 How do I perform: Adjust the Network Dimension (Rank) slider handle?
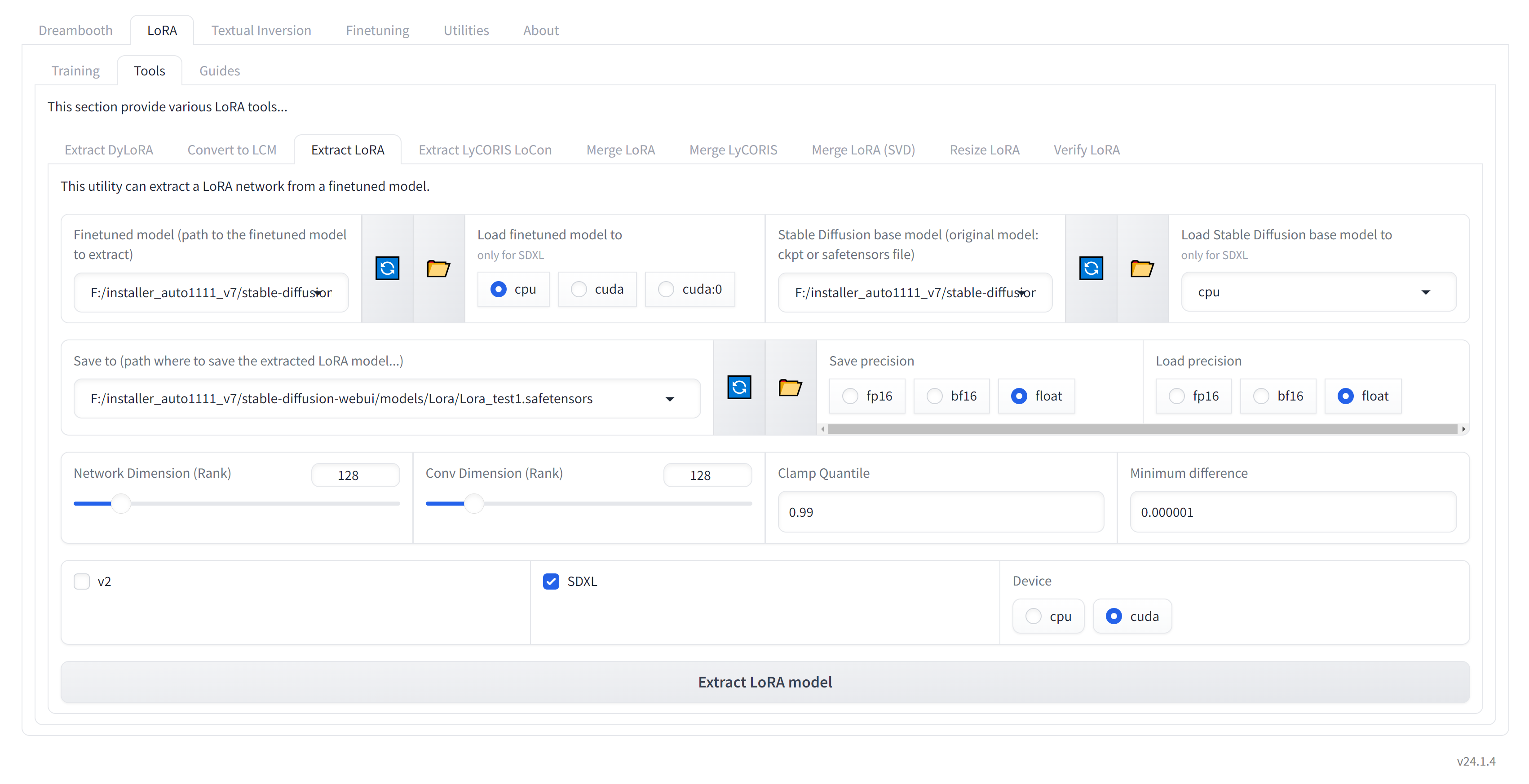pyautogui.click(x=121, y=503)
